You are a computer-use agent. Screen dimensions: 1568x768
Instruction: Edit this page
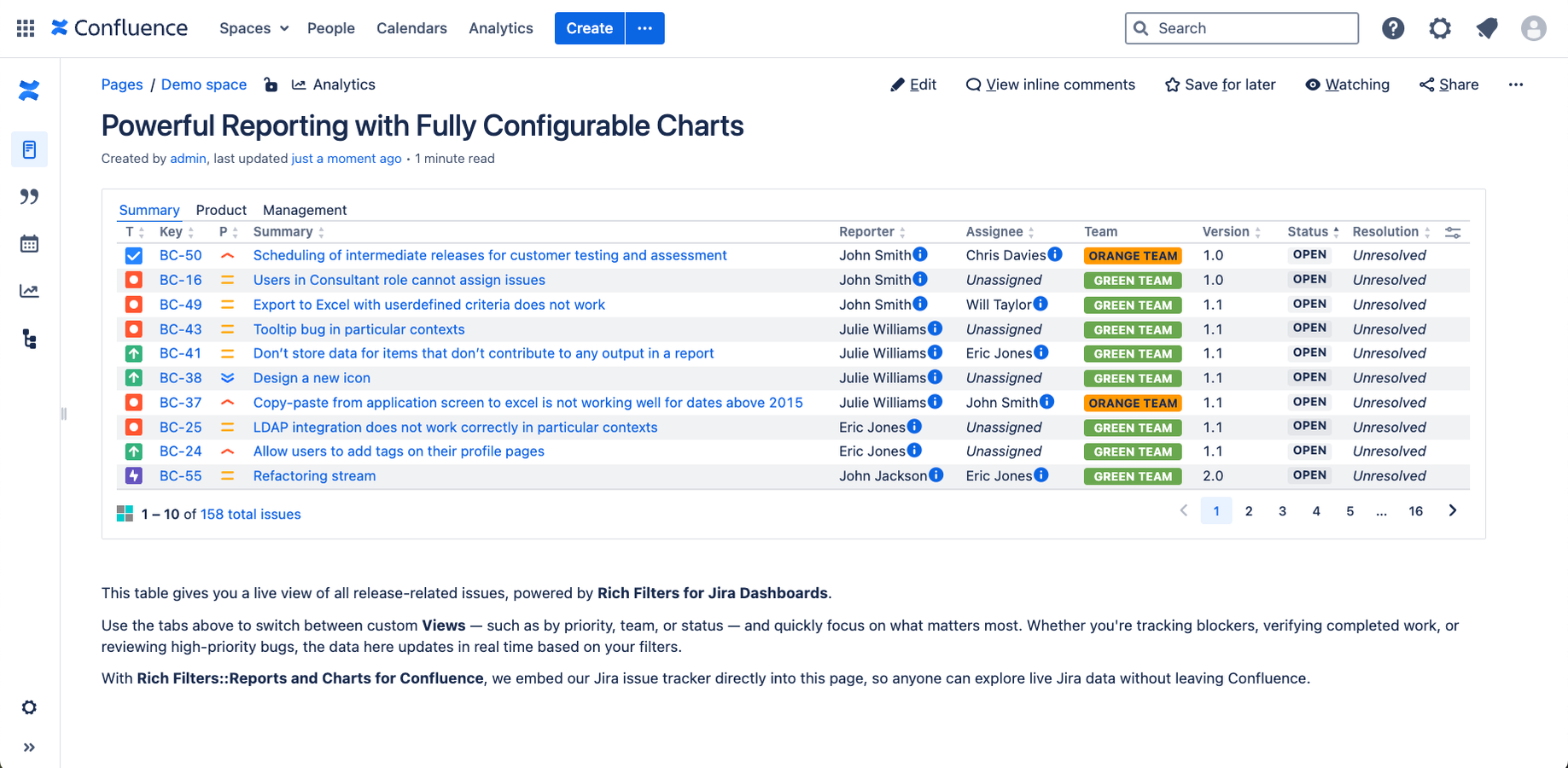(913, 84)
